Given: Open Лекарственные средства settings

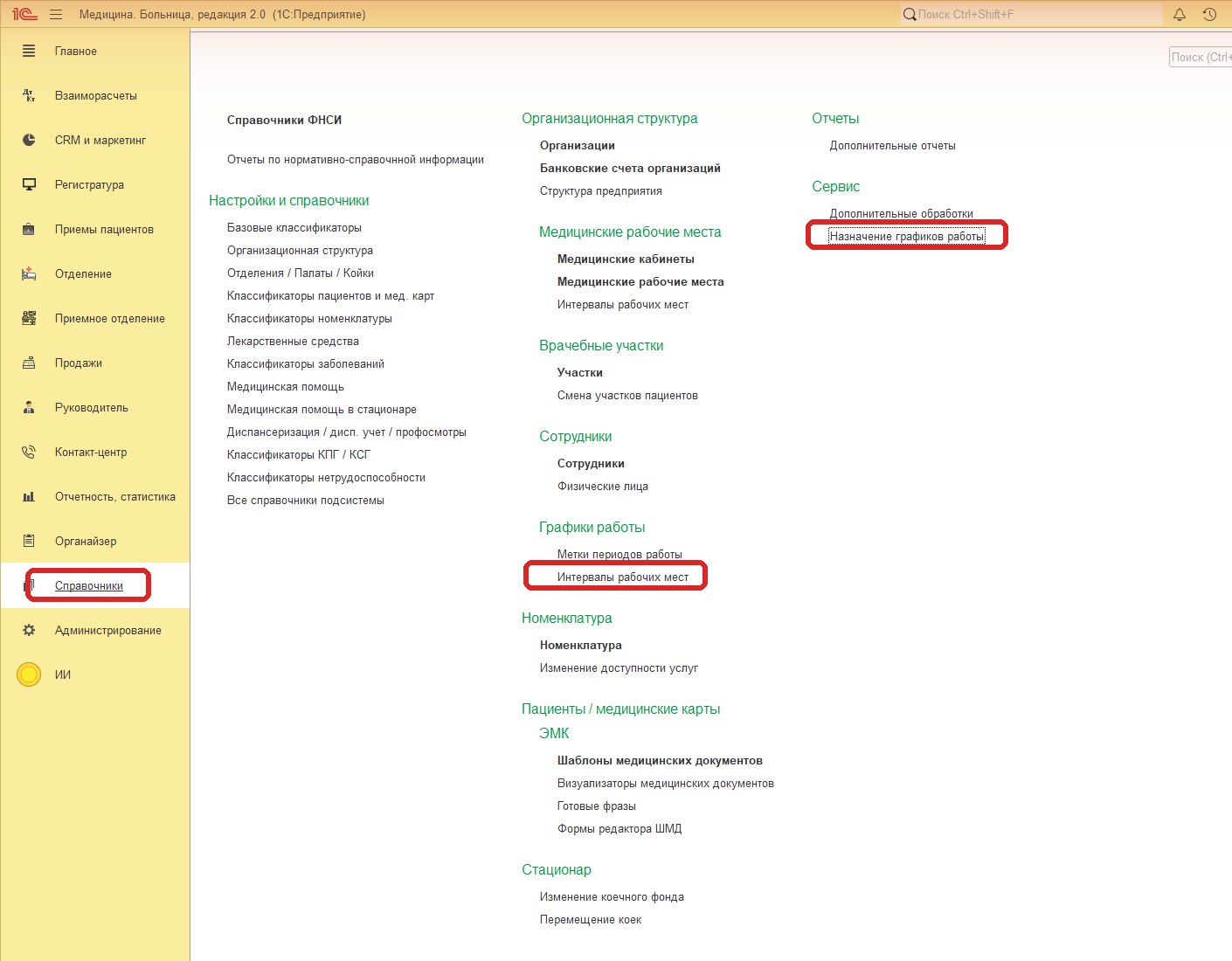Looking at the screenshot, I should (293, 341).
